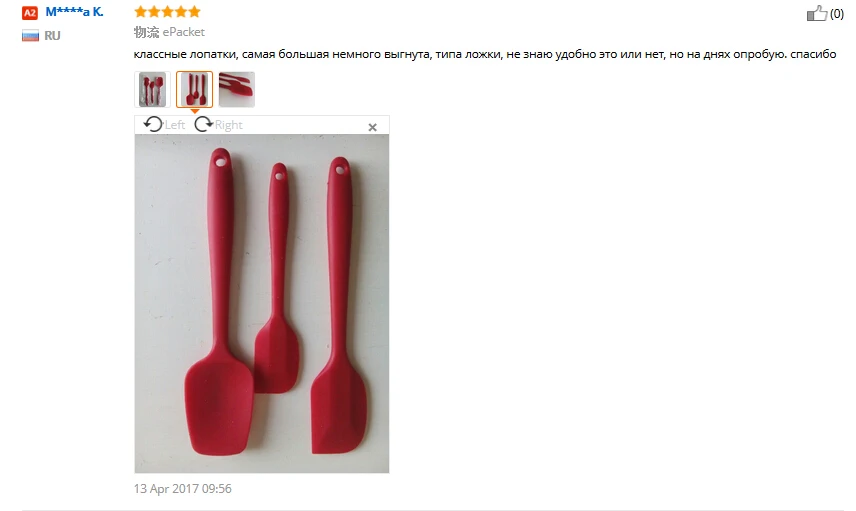Click the first orange rating star
856x511 pixels.
tap(141, 11)
